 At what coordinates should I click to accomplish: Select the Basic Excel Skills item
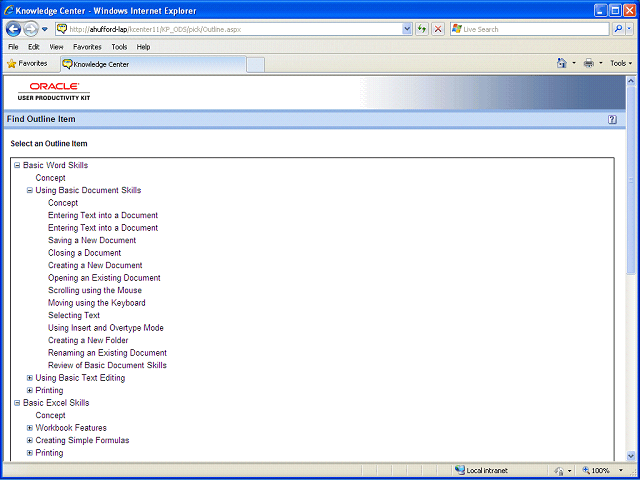[56, 403]
